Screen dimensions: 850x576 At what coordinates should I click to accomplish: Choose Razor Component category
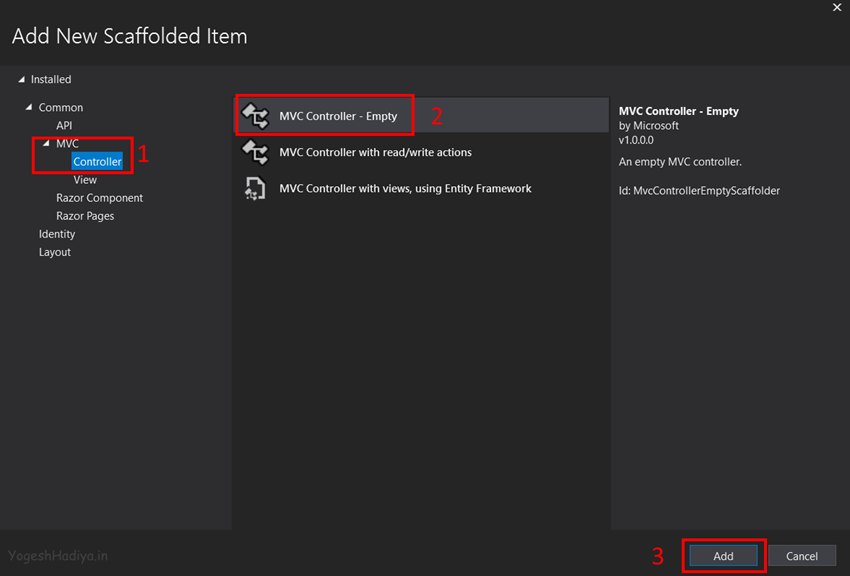pyautogui.click(x=100, y=198)
